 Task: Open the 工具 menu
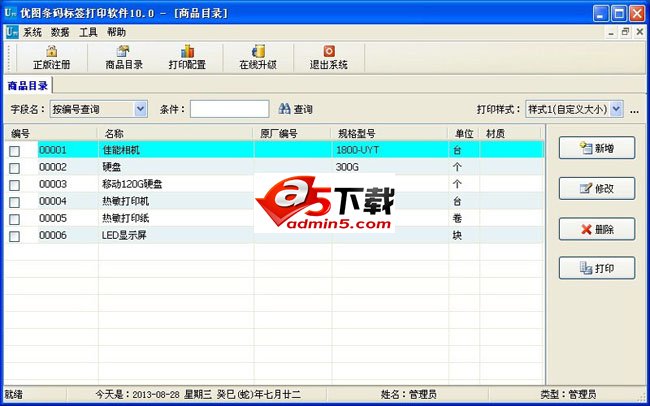(88, 32)
